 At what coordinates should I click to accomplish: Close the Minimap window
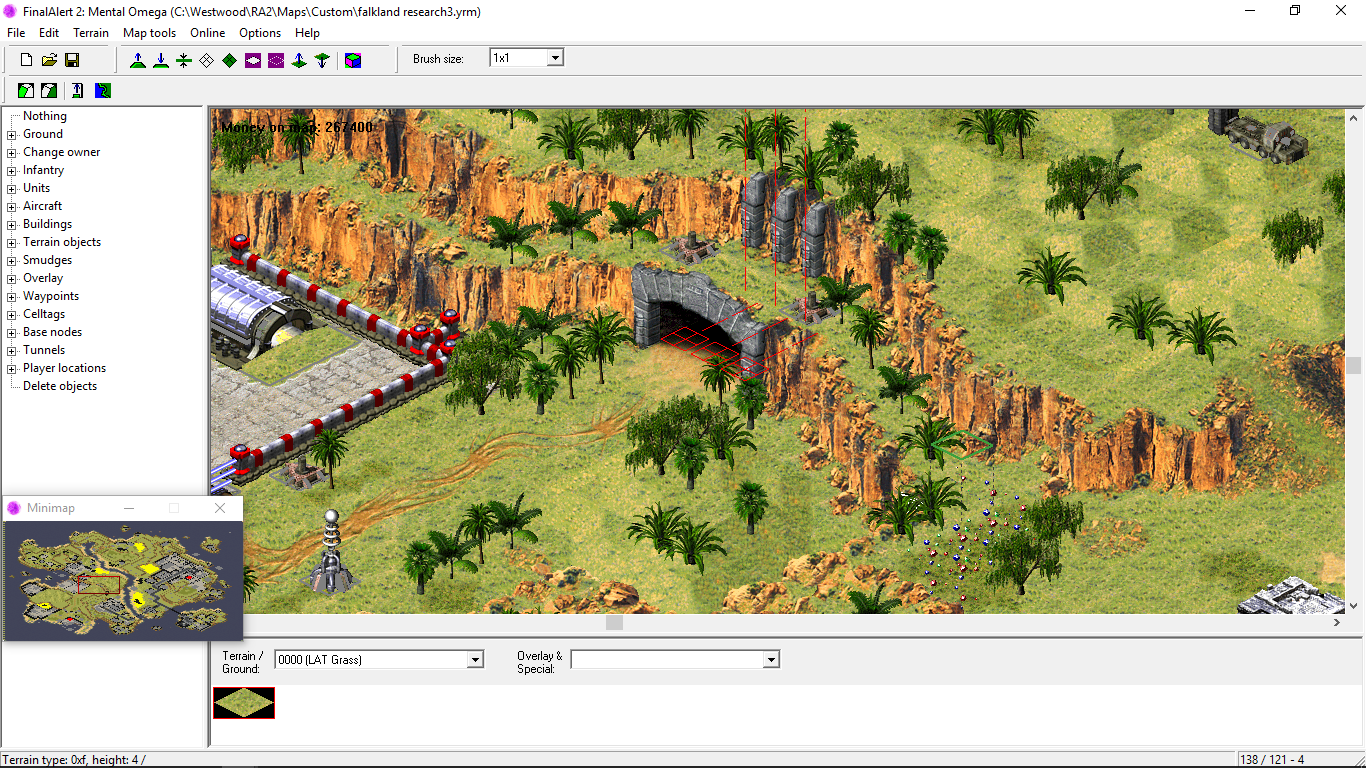pos(221,508)
